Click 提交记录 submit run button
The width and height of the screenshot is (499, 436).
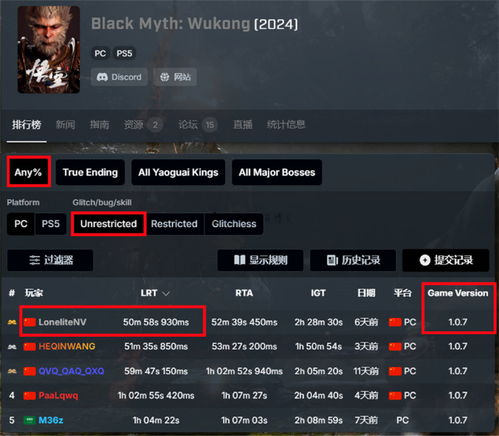click(446, 260)
